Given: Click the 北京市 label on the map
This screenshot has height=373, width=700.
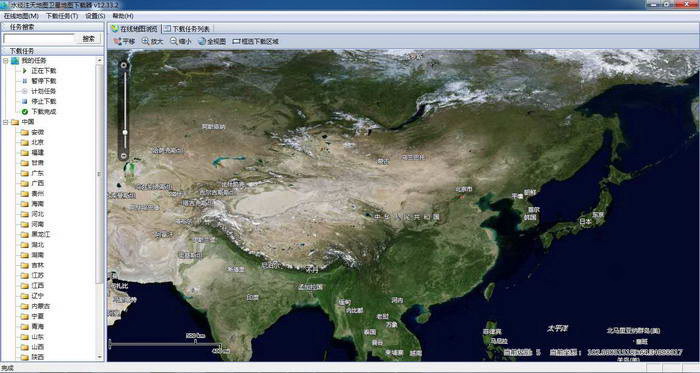Looking at the screenshot, I should [x=463, y=189].
